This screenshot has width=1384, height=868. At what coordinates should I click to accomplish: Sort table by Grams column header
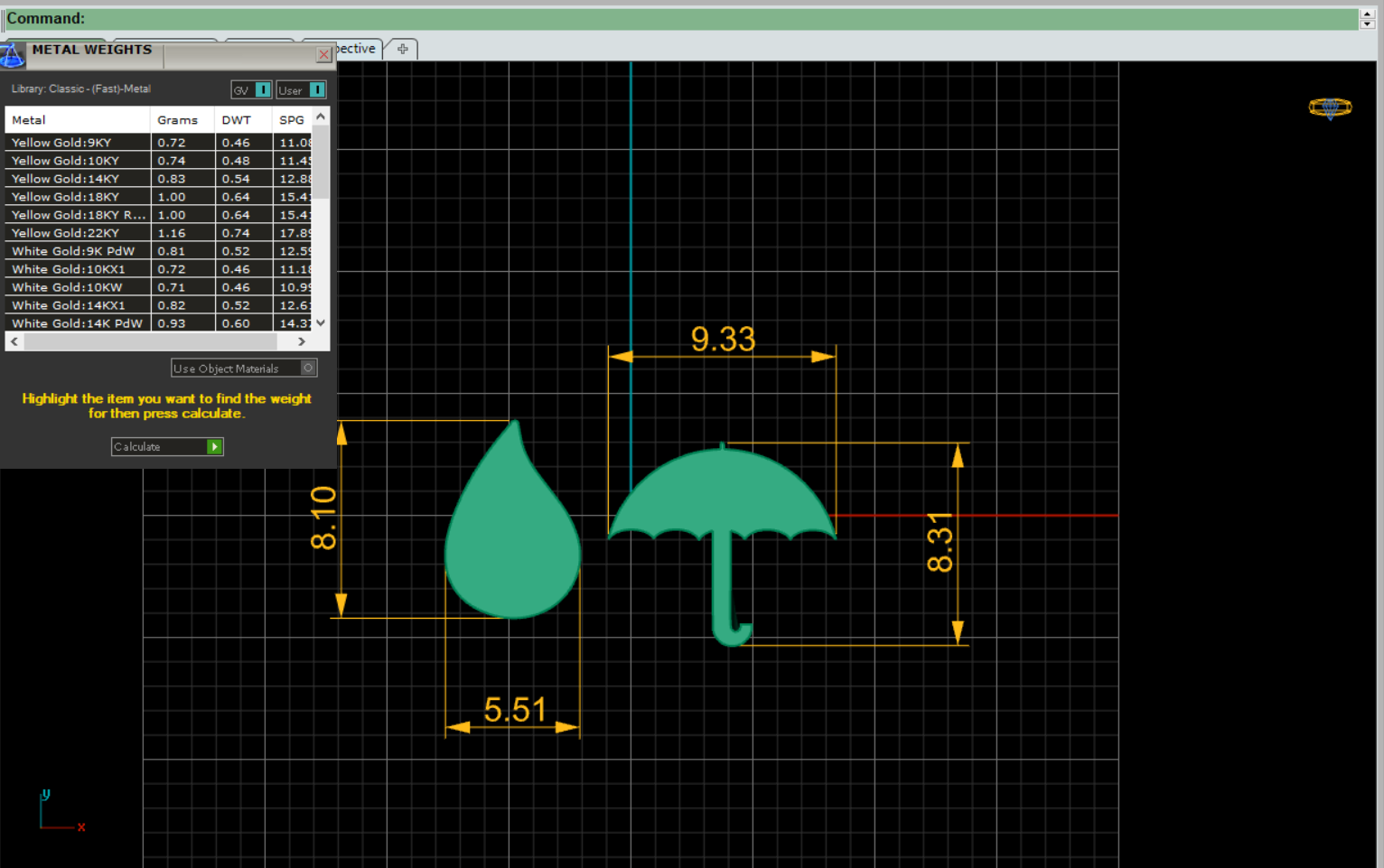[177, 120]
